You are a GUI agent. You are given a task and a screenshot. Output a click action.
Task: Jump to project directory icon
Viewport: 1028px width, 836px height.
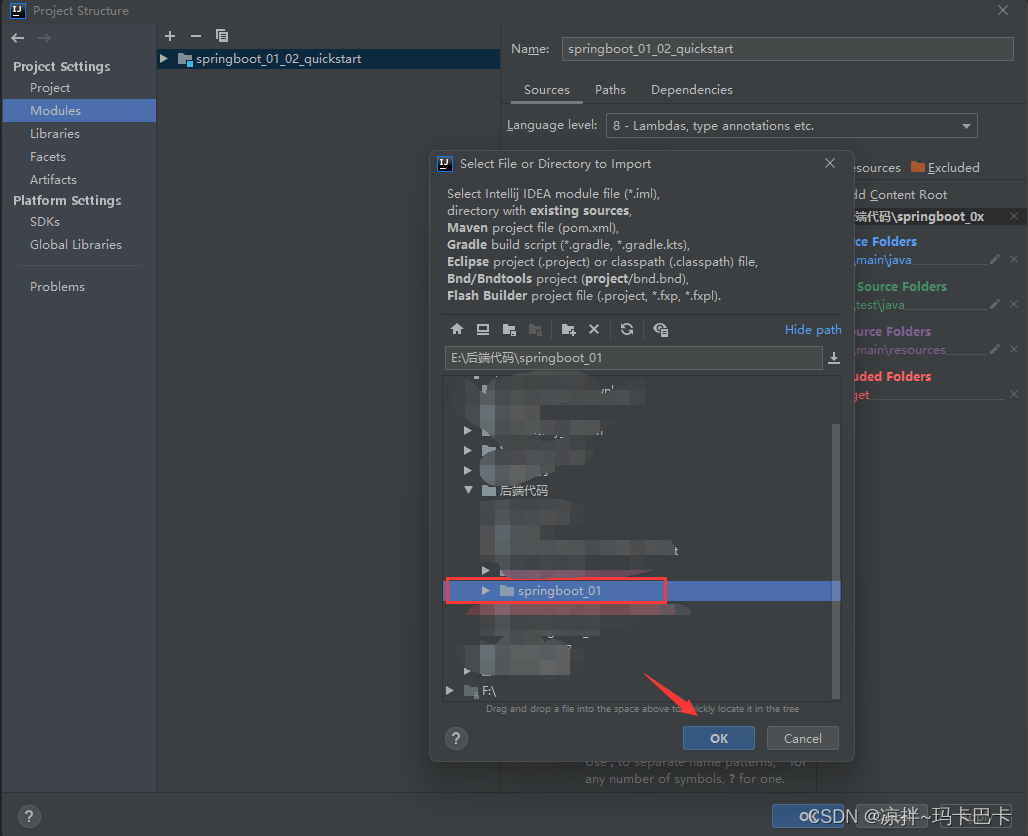click(509, 329)
